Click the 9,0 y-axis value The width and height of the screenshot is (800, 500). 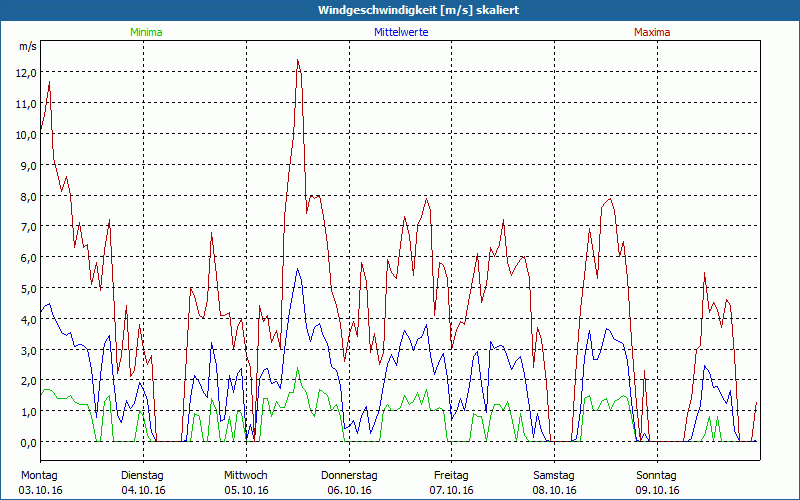coord(29,165)
